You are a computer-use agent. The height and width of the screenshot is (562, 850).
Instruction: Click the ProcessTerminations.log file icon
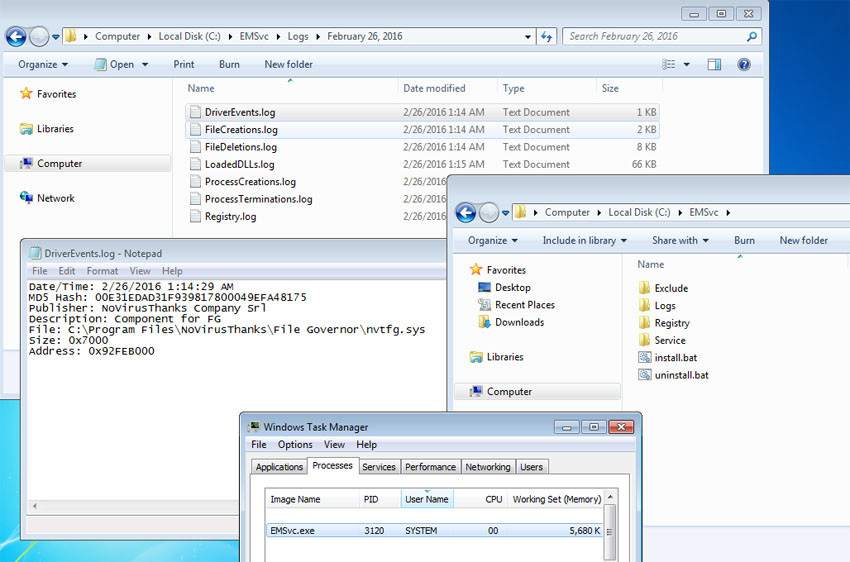pos(195,199)
